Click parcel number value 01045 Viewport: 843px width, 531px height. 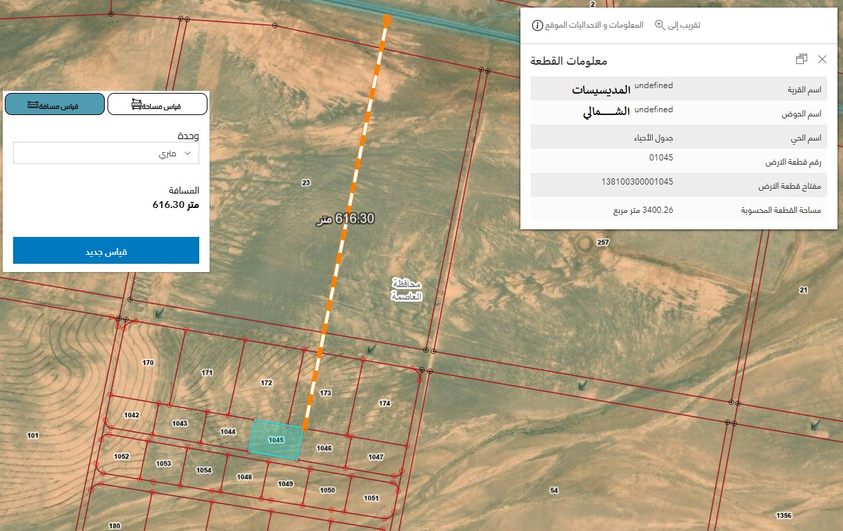tap(661, 157)
